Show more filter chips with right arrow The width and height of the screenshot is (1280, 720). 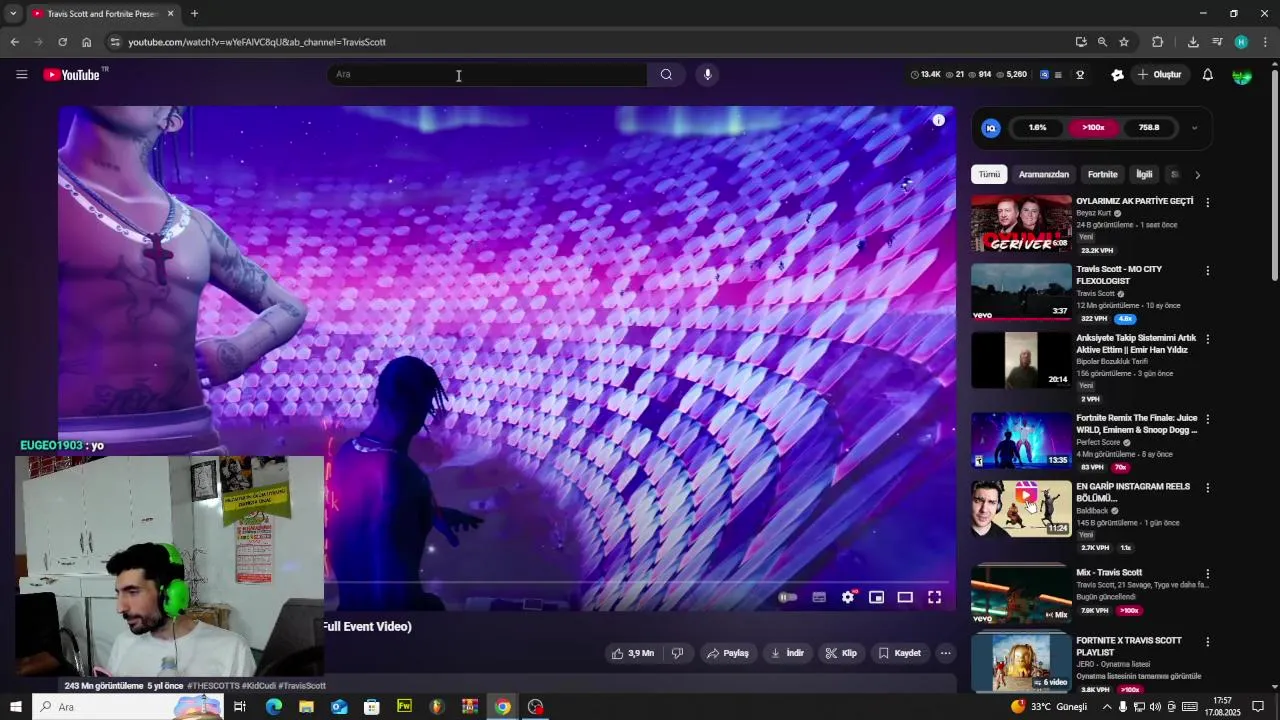[x=1197, y=175]
